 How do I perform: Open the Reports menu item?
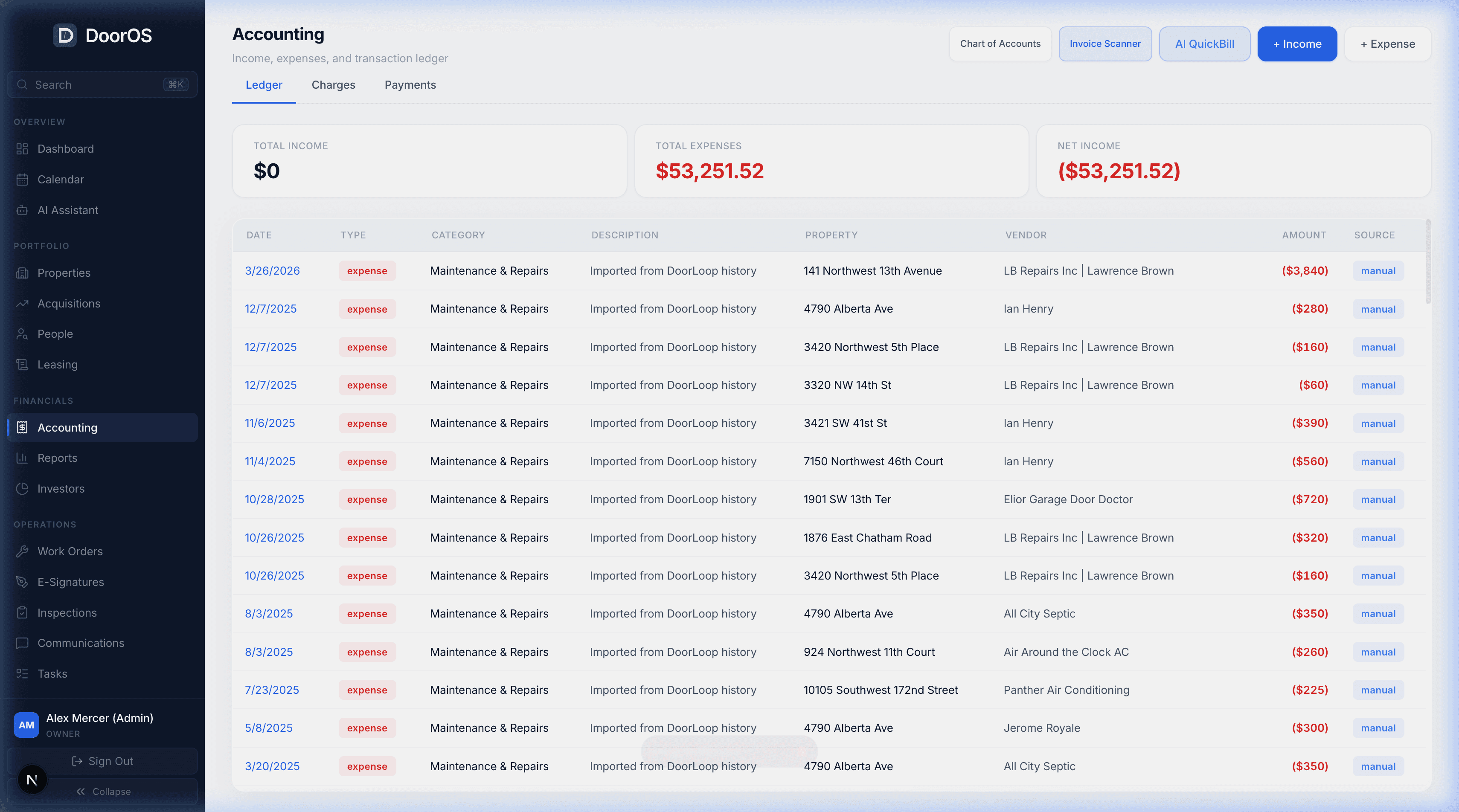coord(102,458)
